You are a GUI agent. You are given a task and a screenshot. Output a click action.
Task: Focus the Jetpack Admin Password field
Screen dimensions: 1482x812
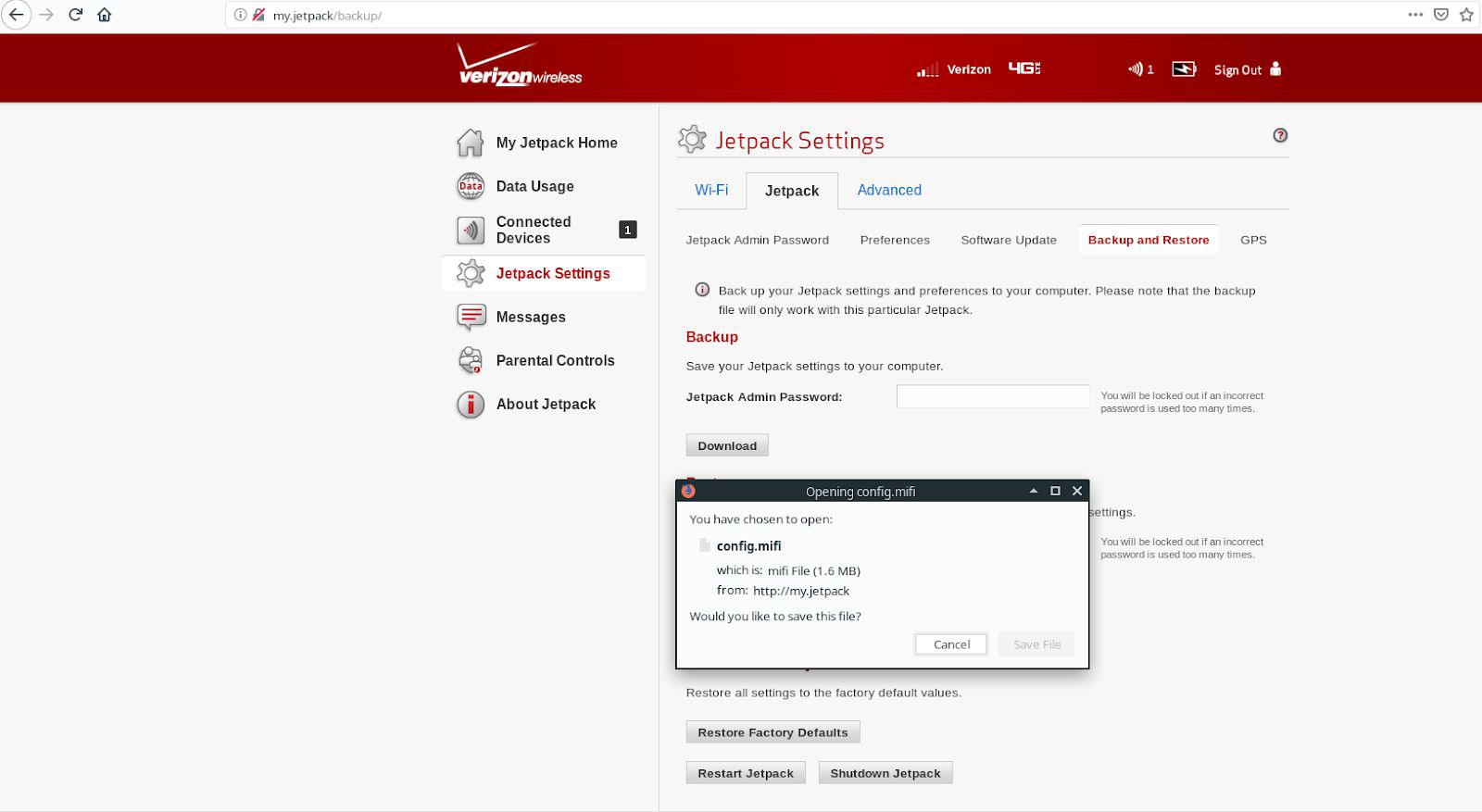[x=993, y=396]
